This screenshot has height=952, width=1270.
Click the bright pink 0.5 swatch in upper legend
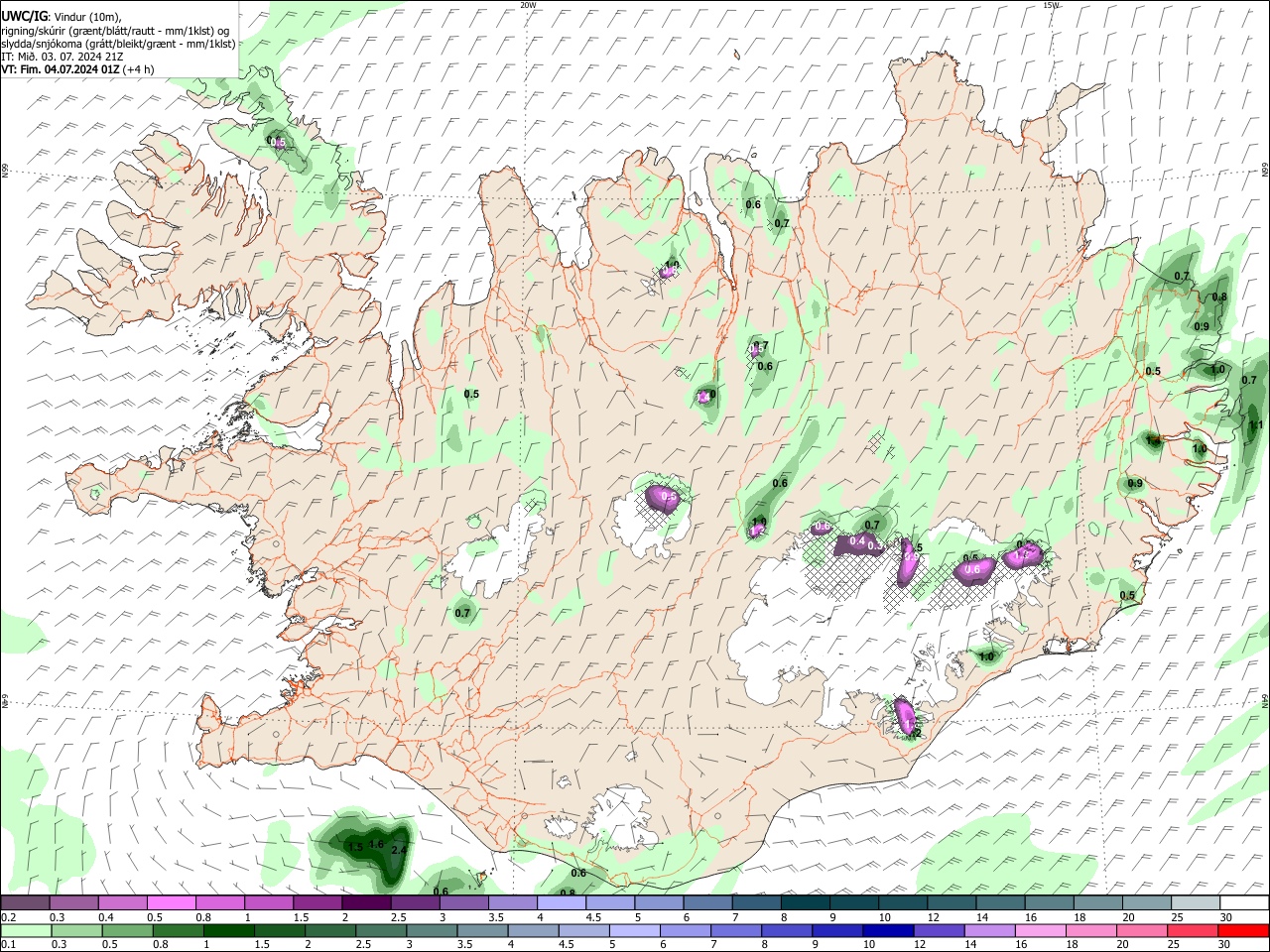pyautogui.click(x=171, y=903)
